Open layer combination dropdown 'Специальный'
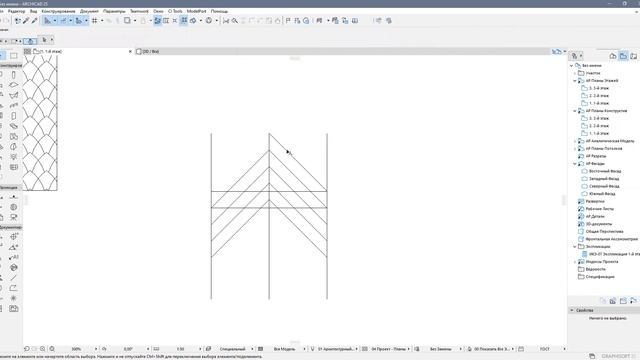640x360 pixels. pos(233,349)
